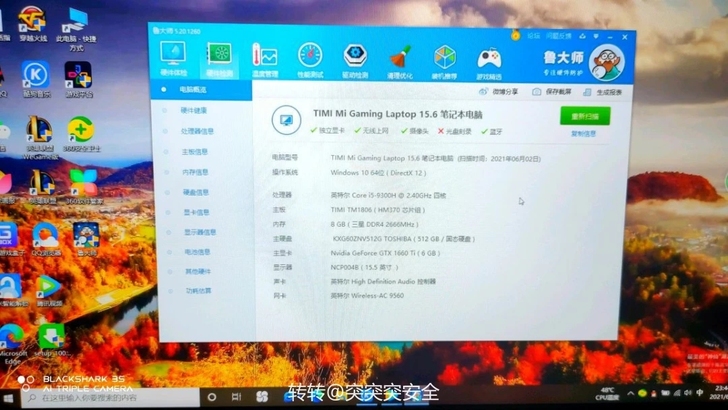This screenshot has height=410, width=728.
Task: Click the Core i5-9300H processor text
Action: coord(388,195)
